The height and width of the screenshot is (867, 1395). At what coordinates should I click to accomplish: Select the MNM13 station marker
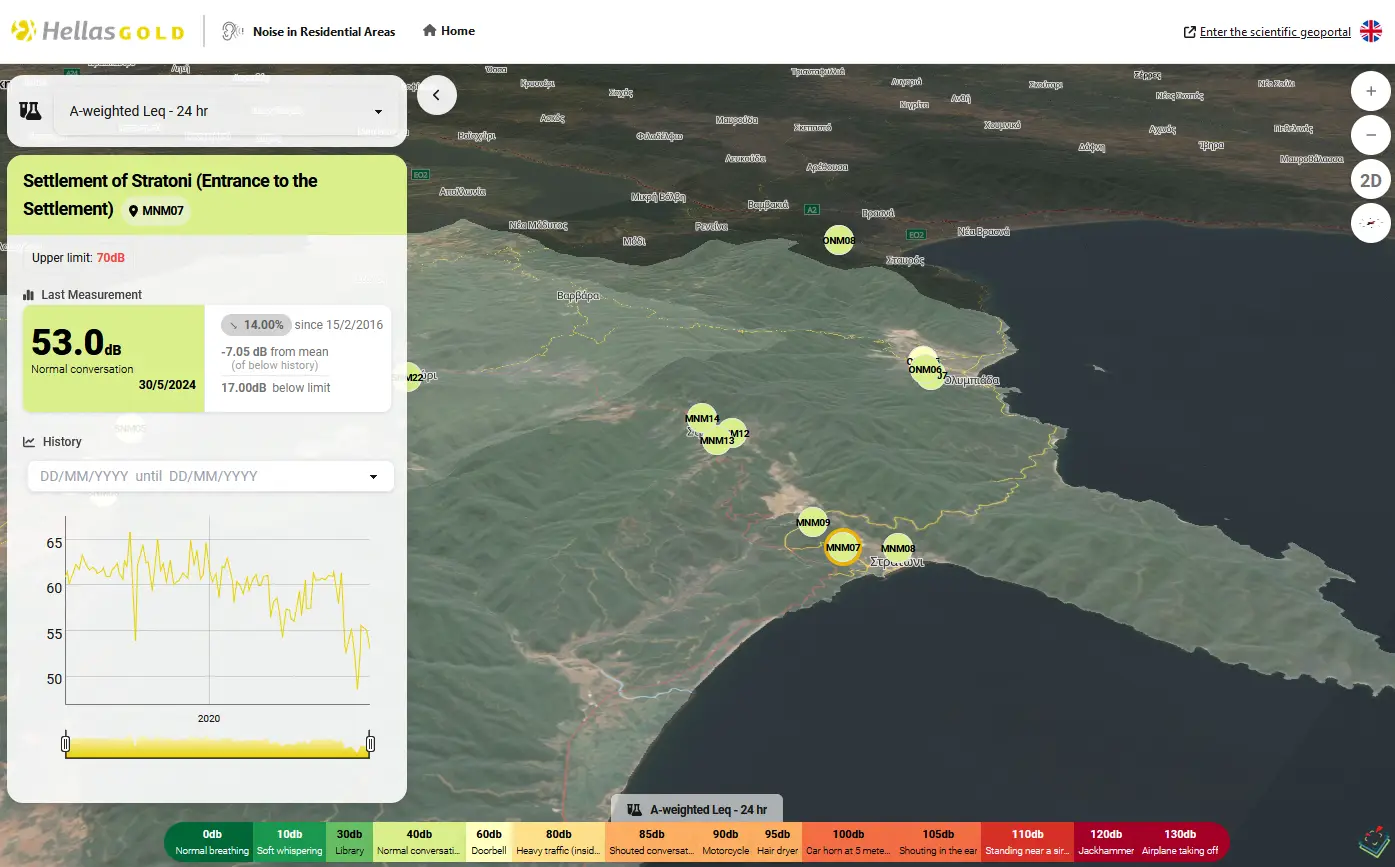(x=716, y=440)
